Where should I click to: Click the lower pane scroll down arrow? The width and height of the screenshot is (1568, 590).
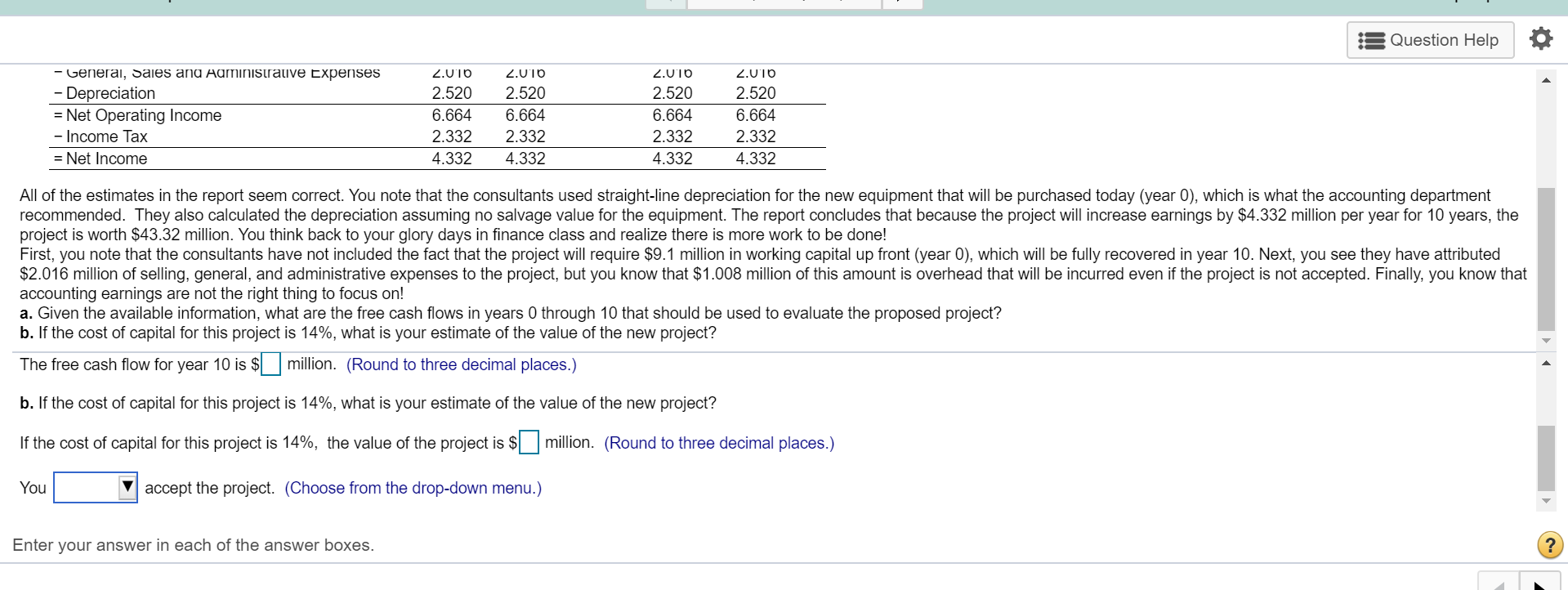coord(1546,502)
